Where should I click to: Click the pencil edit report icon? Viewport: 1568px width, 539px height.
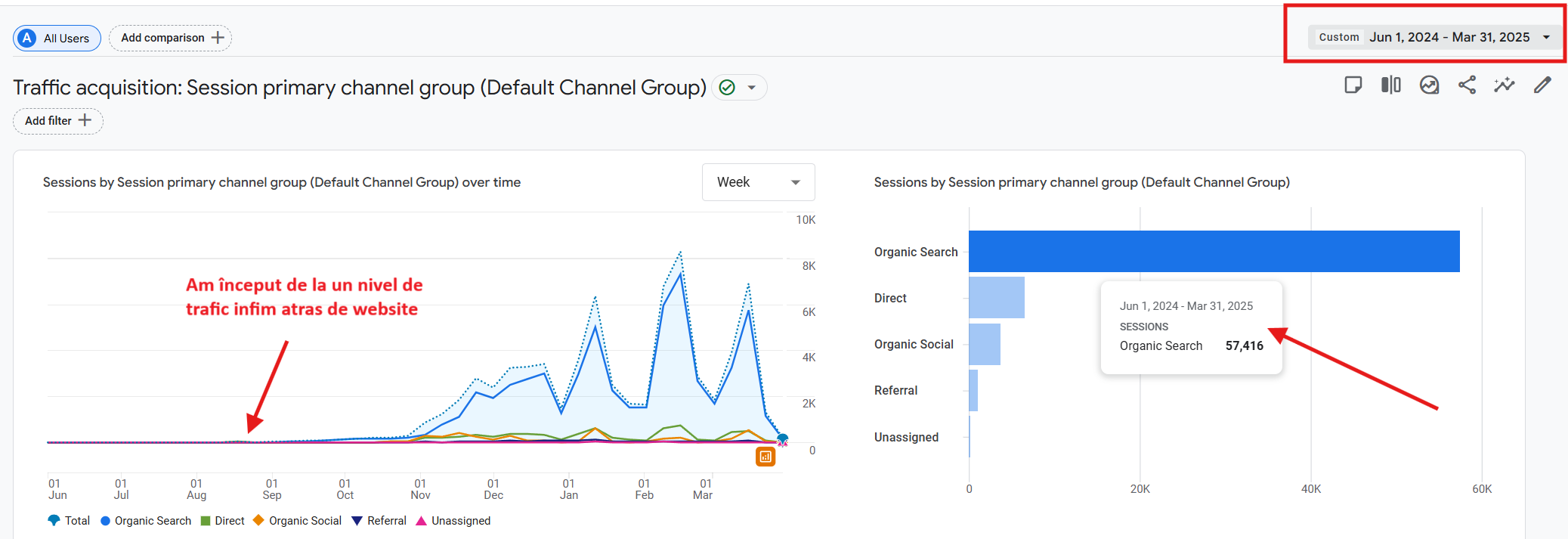[x=1542, y=85]
